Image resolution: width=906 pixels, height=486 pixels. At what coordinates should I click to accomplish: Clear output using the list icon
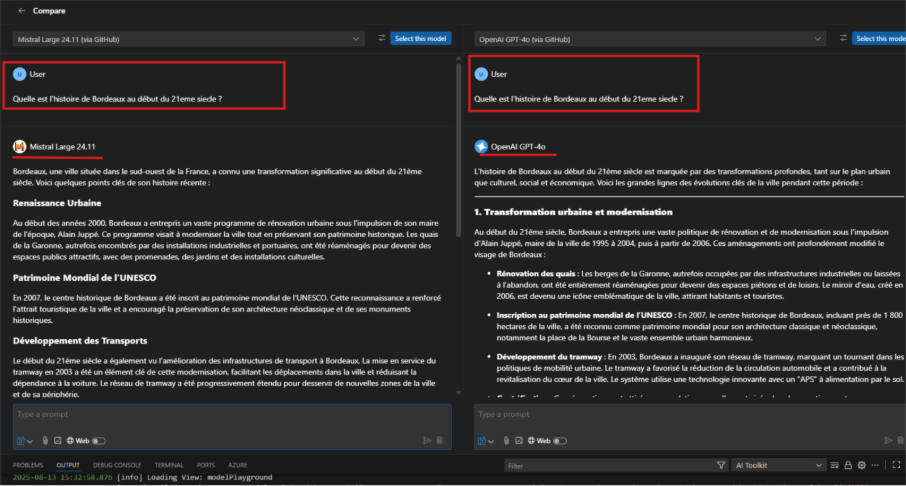[x=834, y=465]
